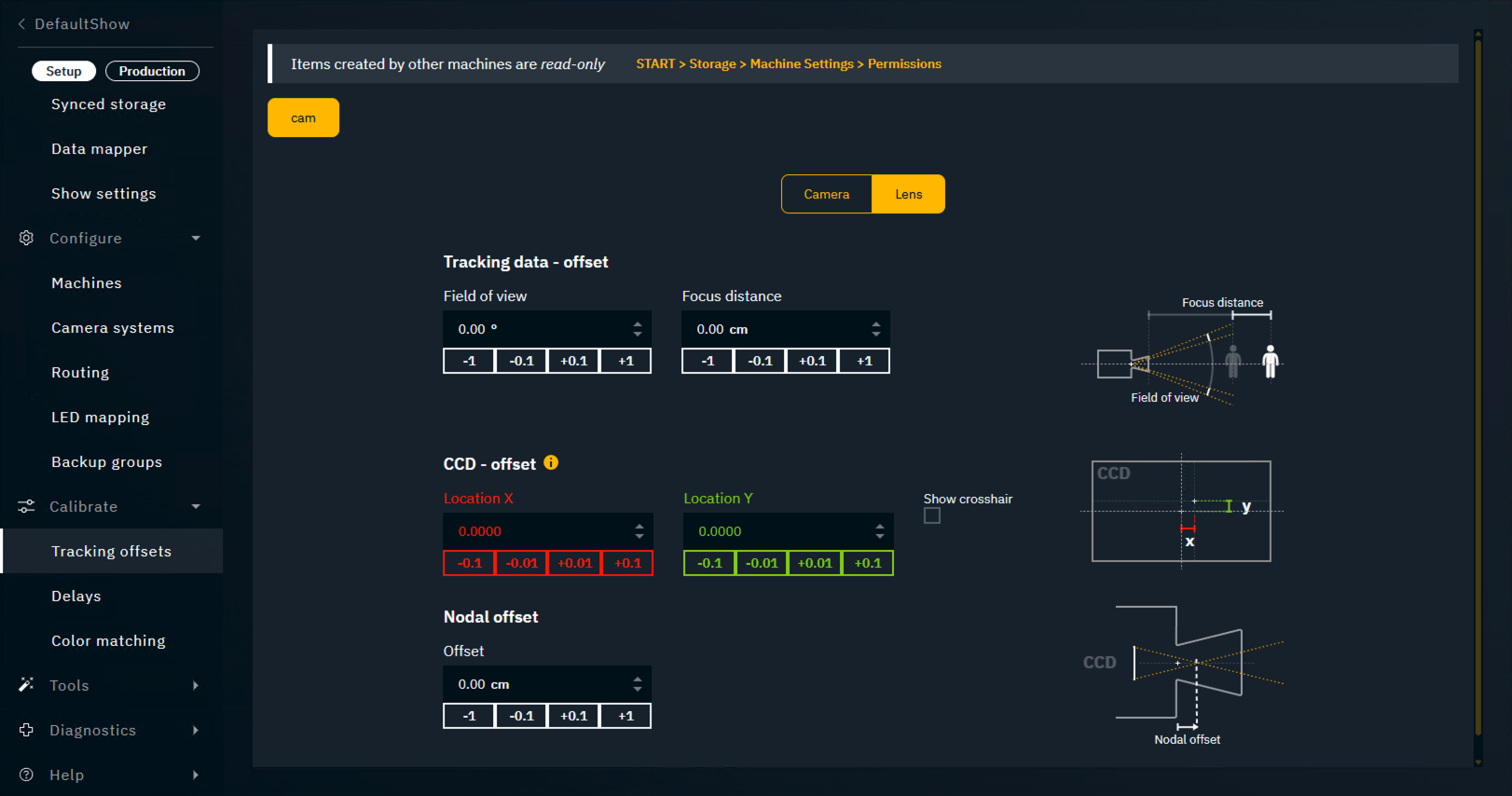The height and width of the screenshot is (796, 1512).
Task: Collapse the Configure section arrow
Action: [196, 238]
